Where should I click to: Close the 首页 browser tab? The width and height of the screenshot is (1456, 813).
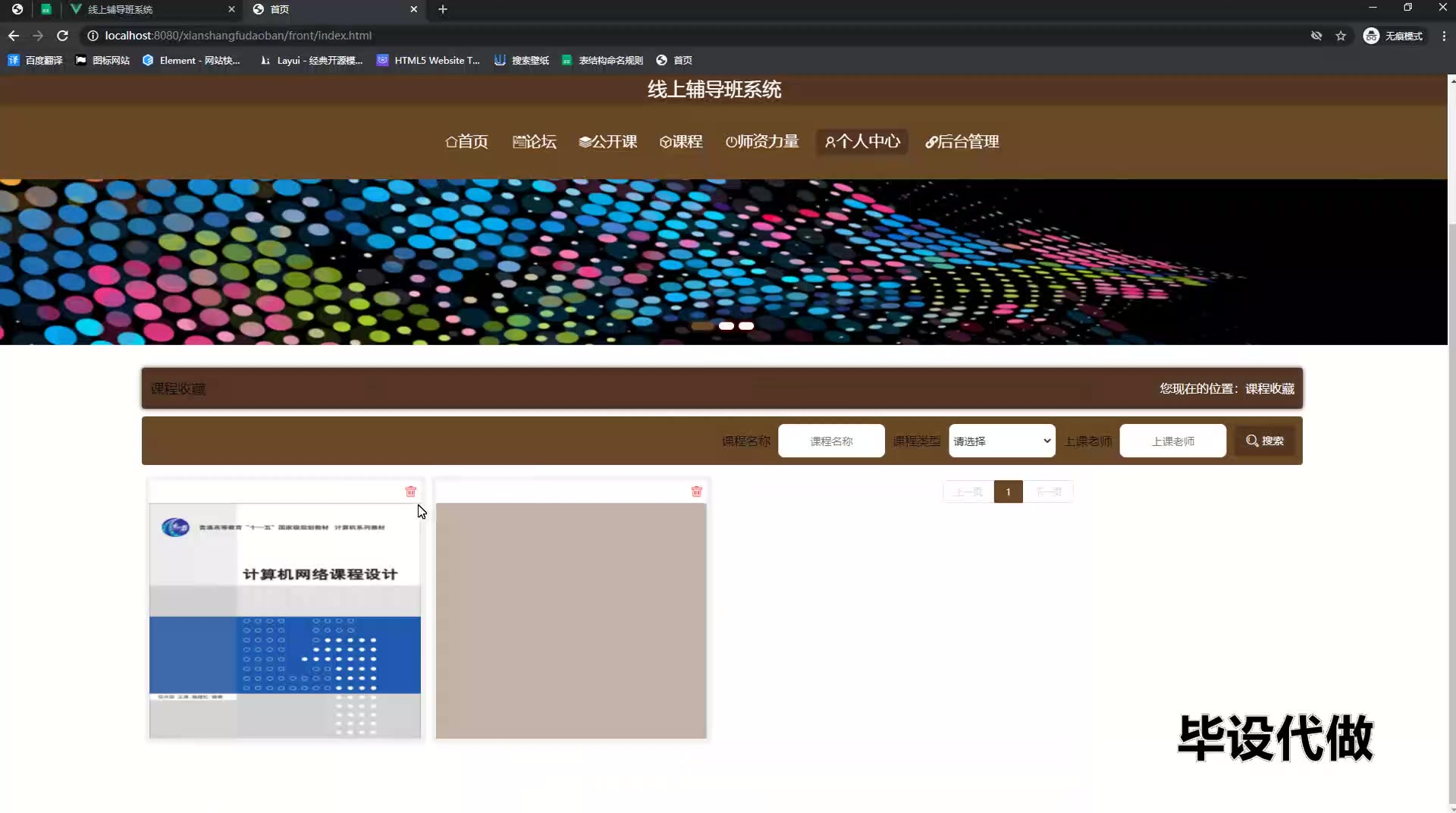[x=414, y=9]
